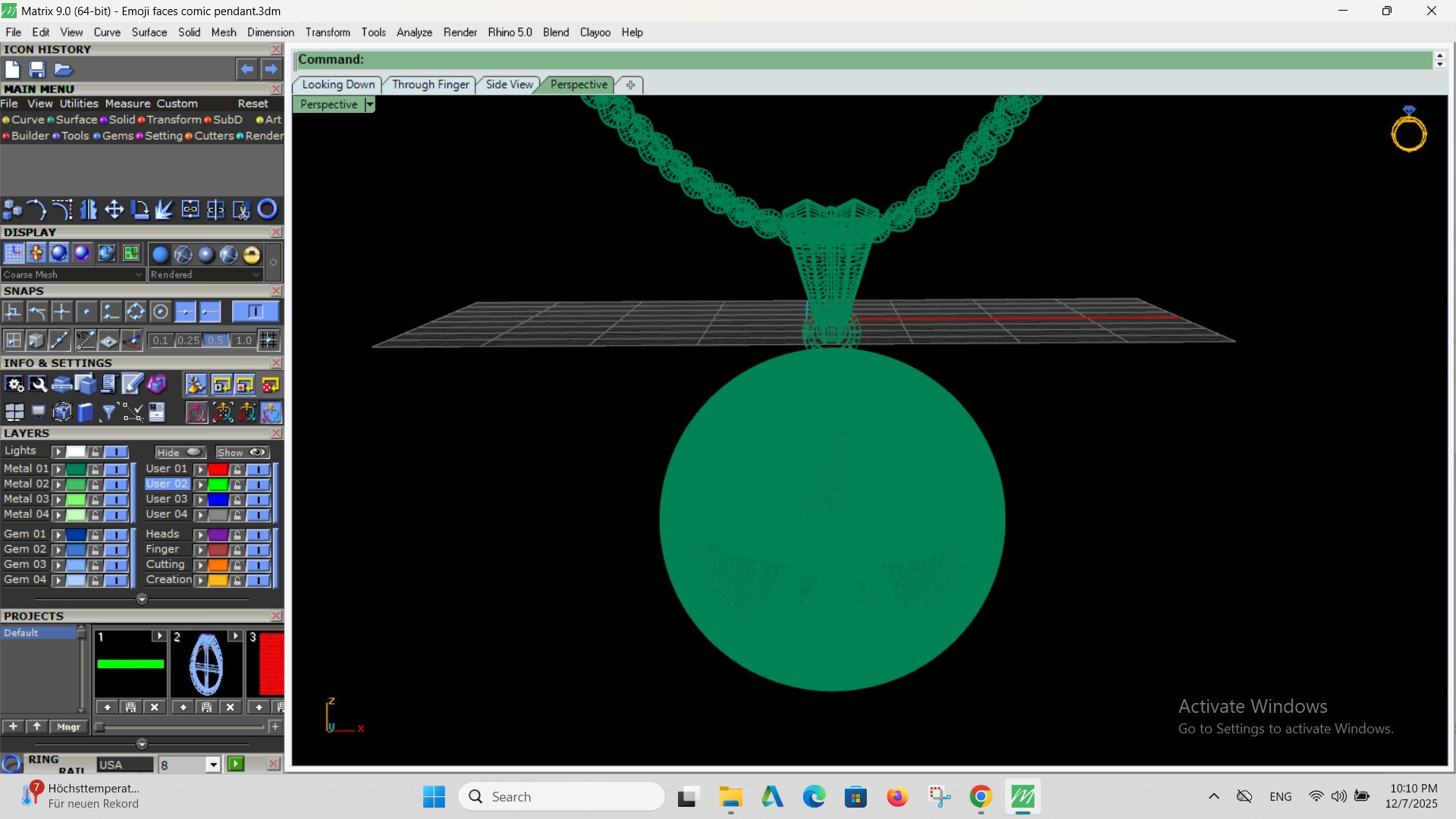The height and width of the screenshot is (819, 1456).
Task: Go back with the left arrow in Icon History
Action: point(246,69)
